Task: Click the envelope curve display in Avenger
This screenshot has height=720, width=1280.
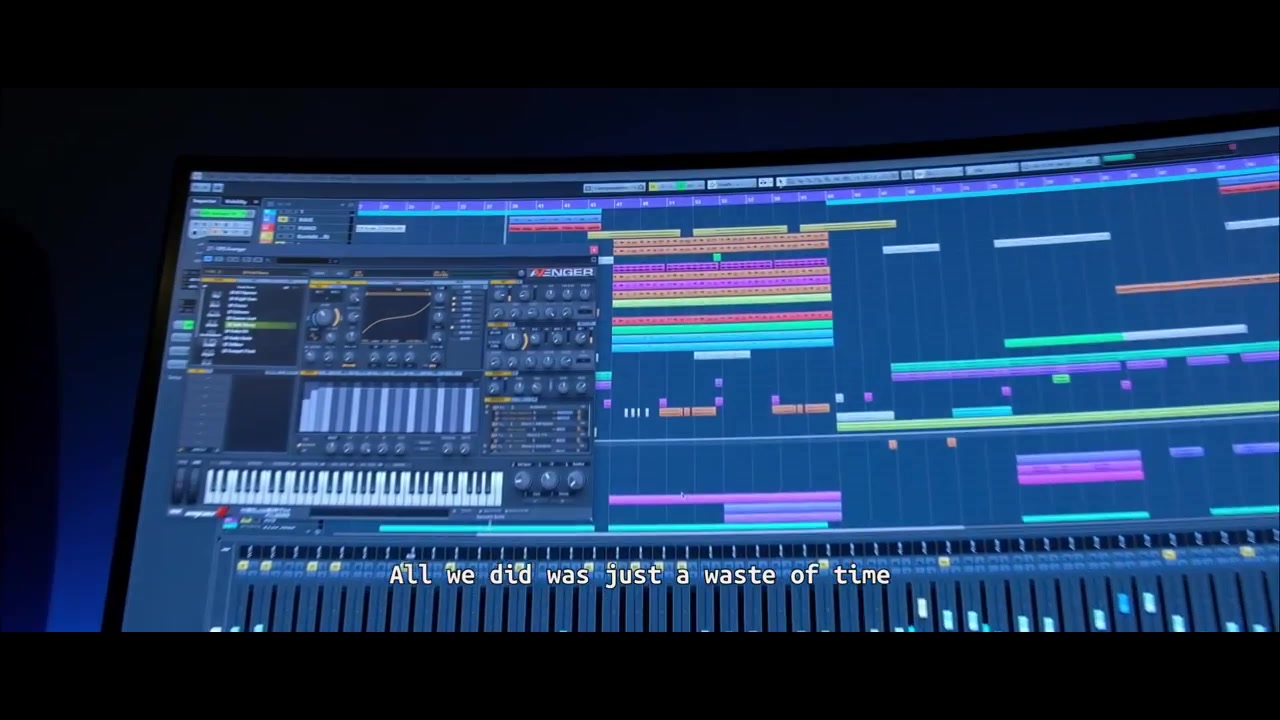Action: point(396,315)
